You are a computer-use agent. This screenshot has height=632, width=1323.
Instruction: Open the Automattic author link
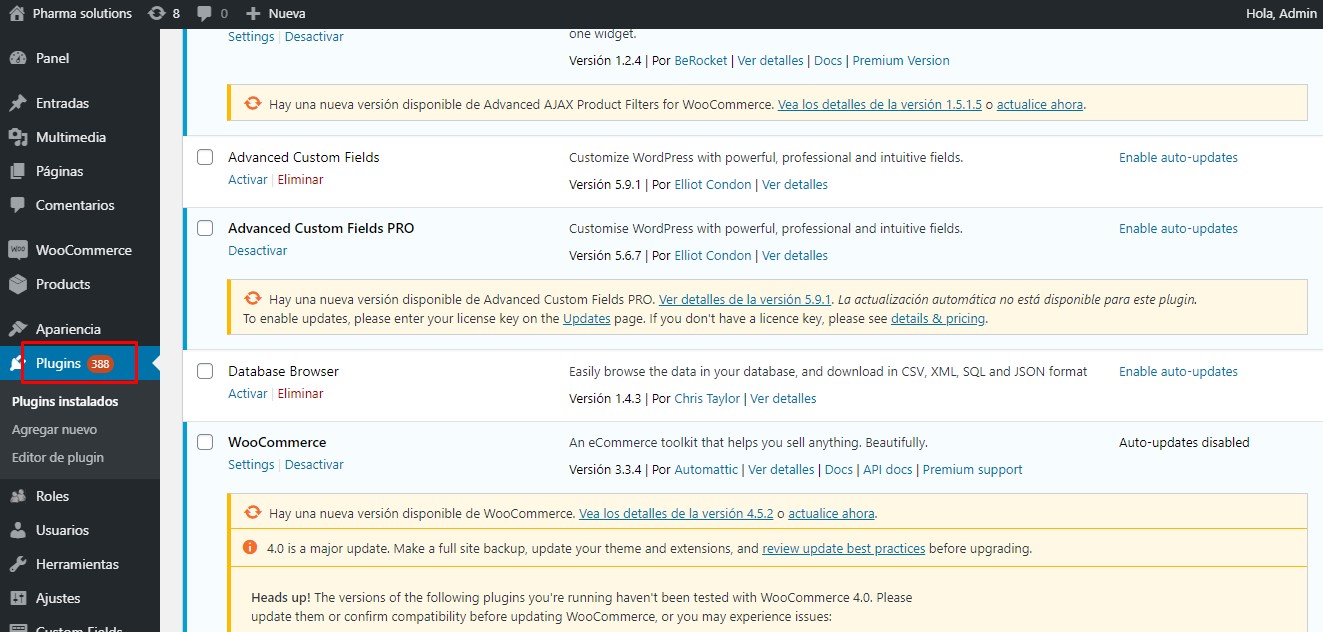[x=706, y=470]
